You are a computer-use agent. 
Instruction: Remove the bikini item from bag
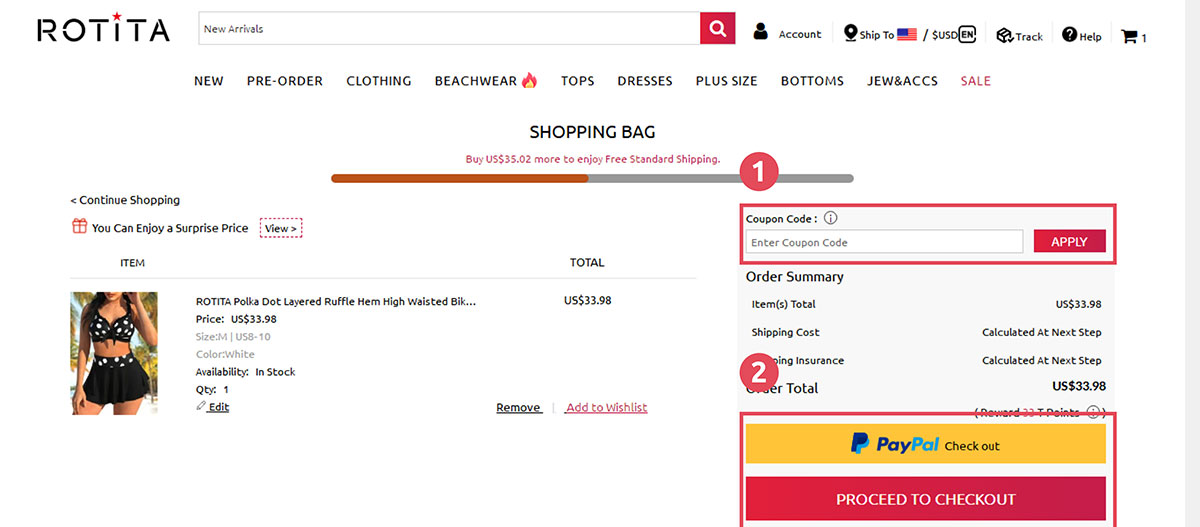[x=519, y=407]
